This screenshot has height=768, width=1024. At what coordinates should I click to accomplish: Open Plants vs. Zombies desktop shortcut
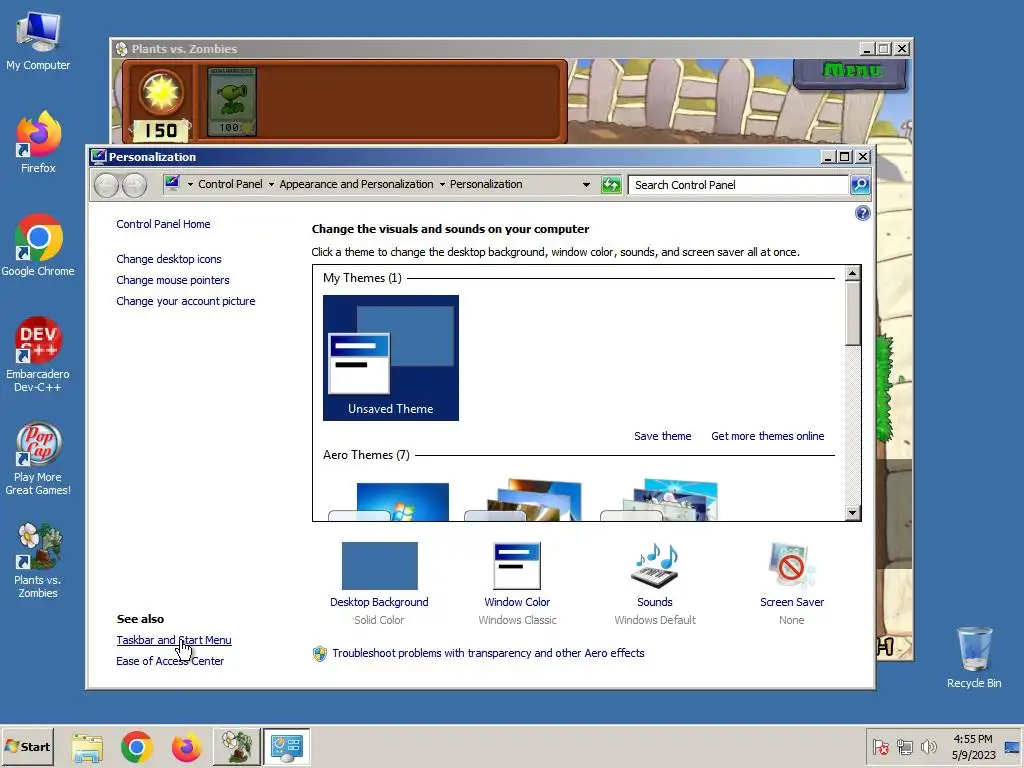[38, 561]
